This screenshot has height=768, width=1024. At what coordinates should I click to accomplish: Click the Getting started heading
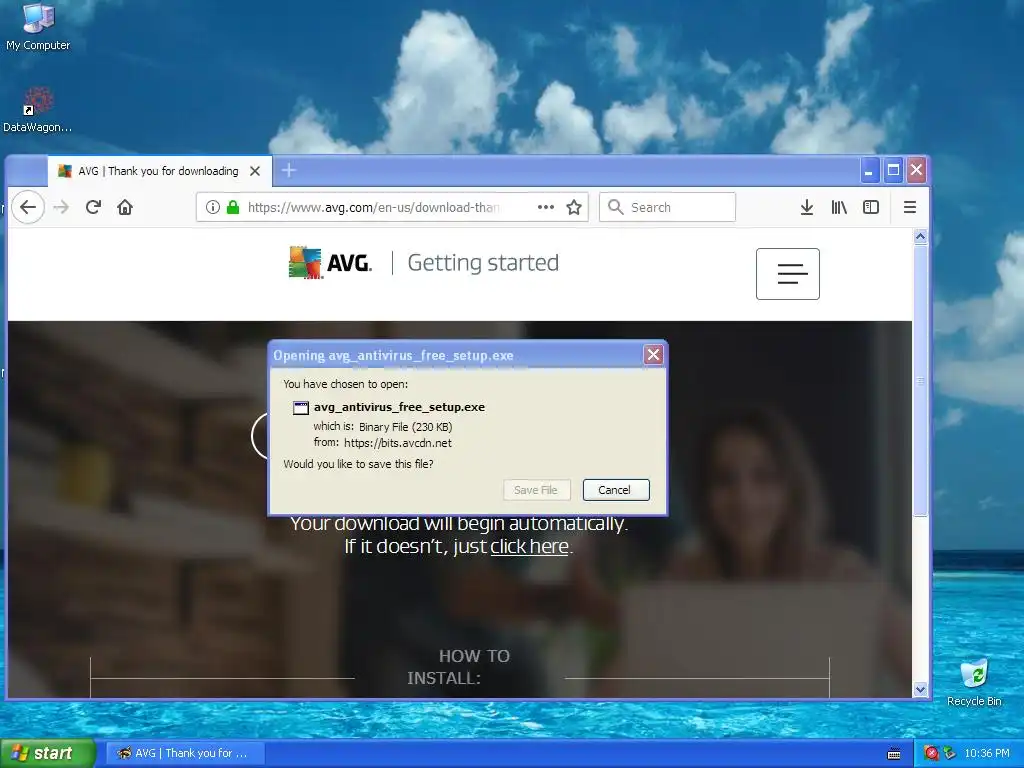pos(483,263)
